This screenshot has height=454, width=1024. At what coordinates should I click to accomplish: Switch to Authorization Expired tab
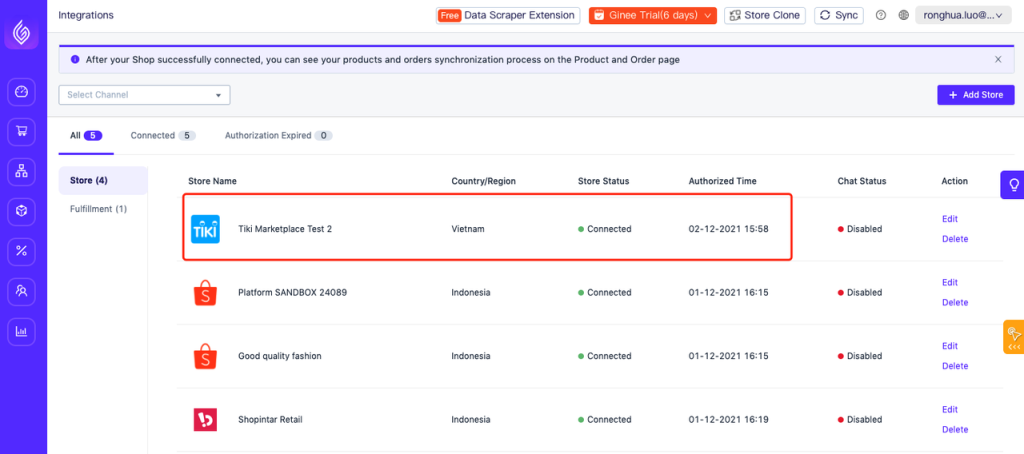tap(279, 136)
